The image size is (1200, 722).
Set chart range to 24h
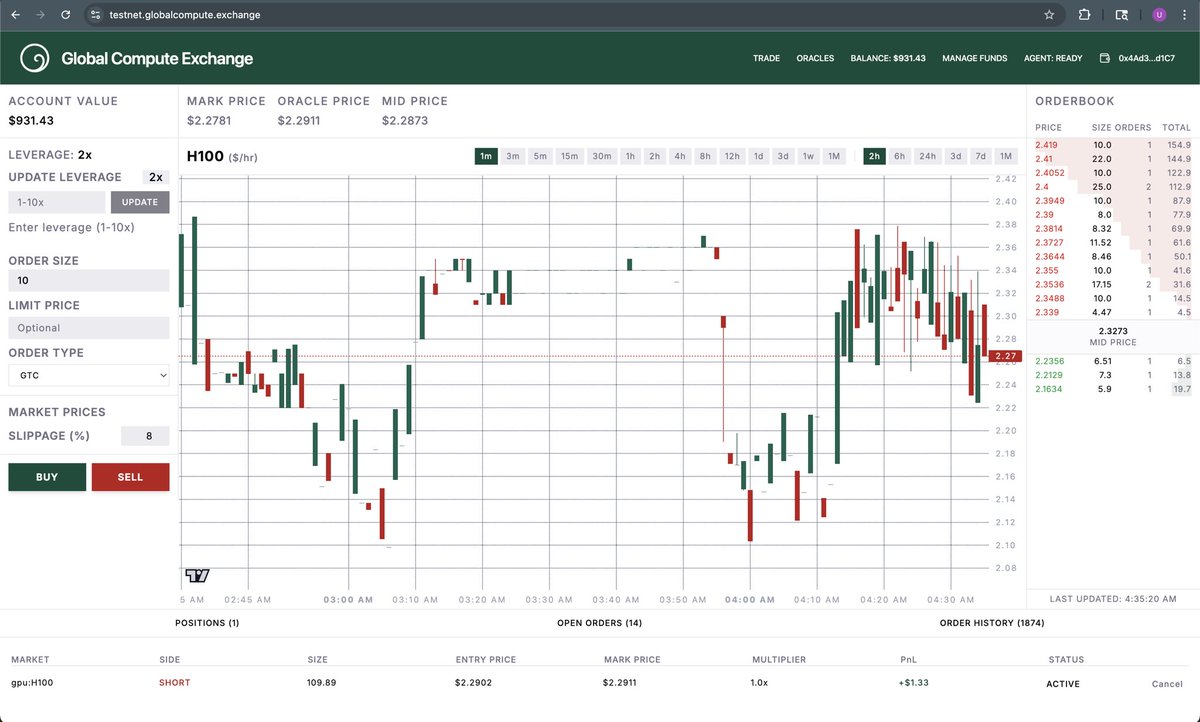[x=928, y=156]
